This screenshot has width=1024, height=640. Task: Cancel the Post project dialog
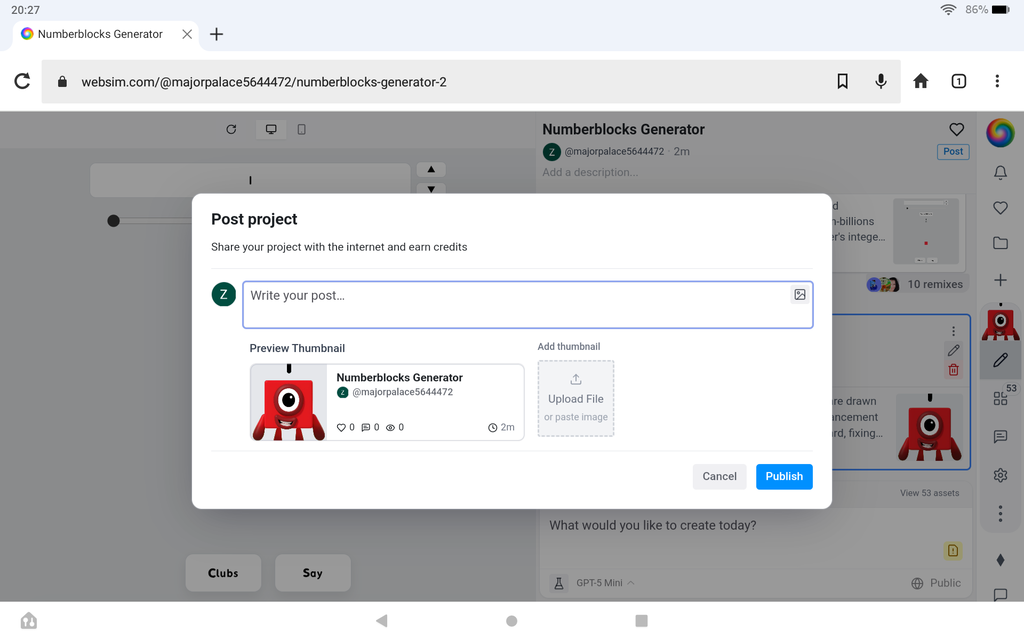click(719, 476)
